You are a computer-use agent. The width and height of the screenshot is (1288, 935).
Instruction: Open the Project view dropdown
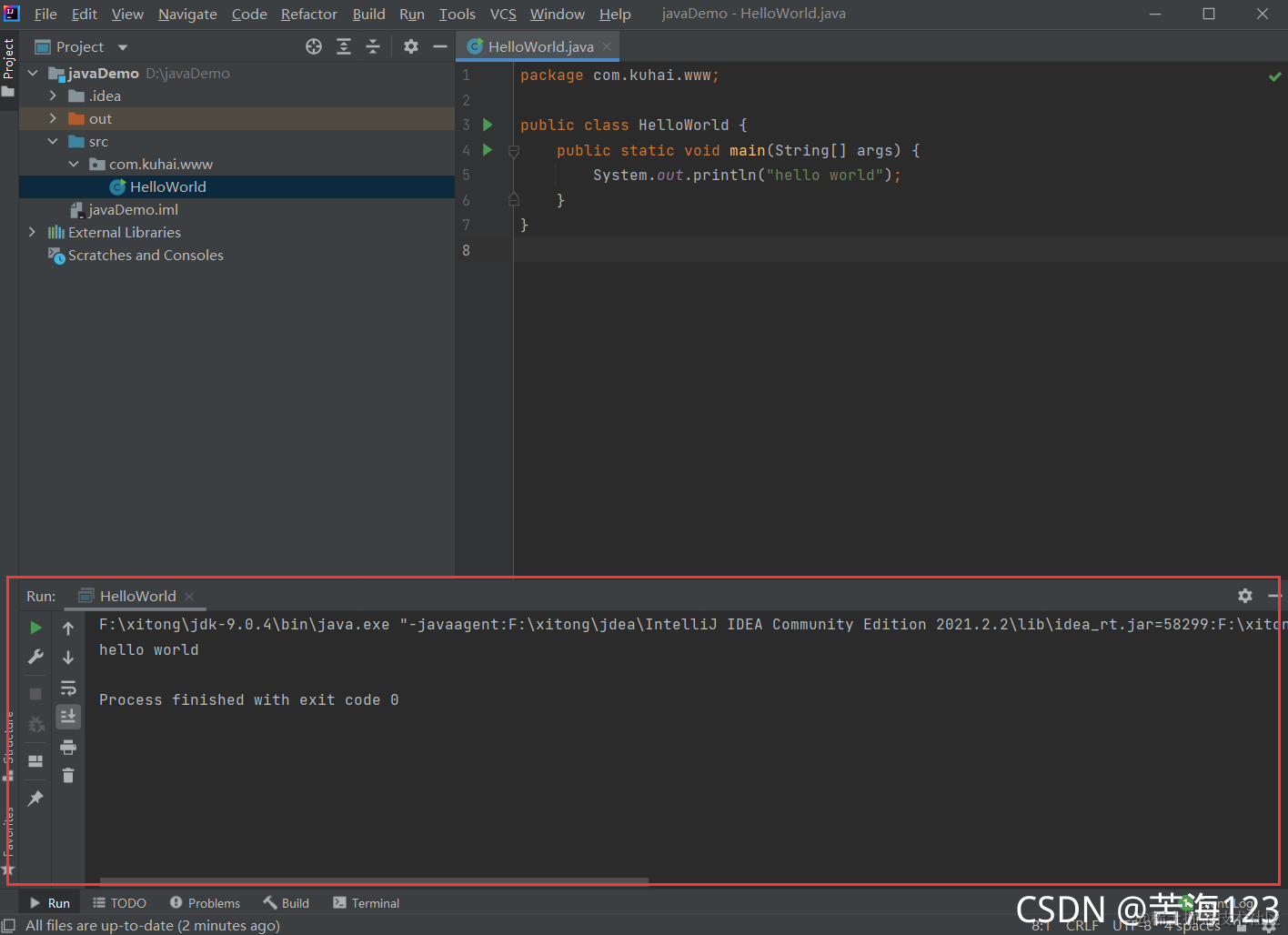click(123, 47)
